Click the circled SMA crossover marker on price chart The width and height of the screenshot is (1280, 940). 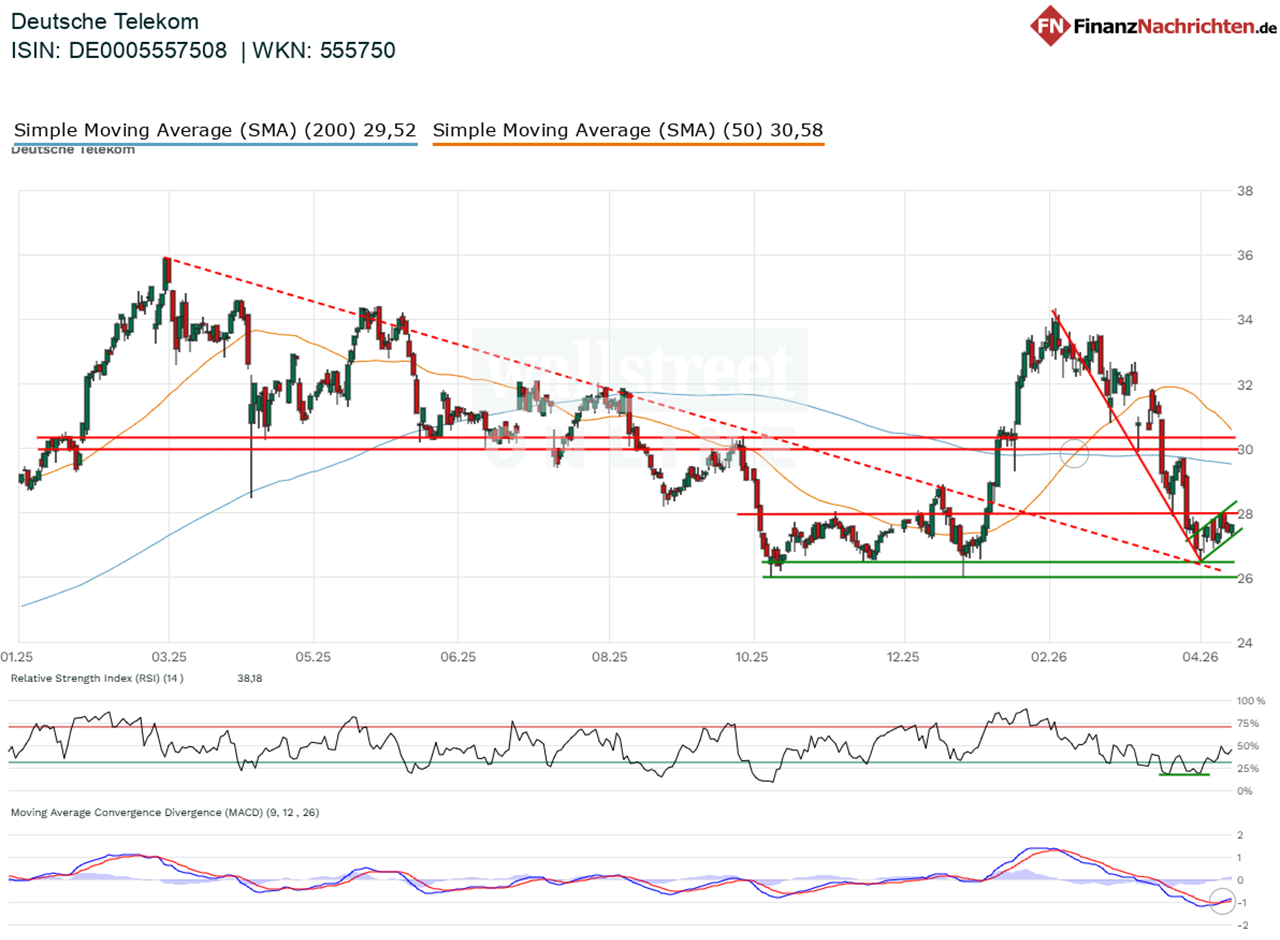point(1074,452)
